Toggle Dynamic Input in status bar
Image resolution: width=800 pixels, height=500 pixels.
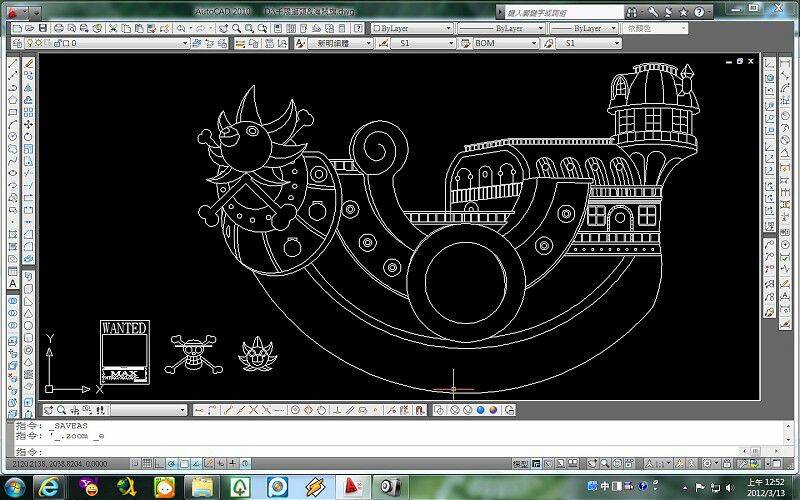tap(220, 464)
